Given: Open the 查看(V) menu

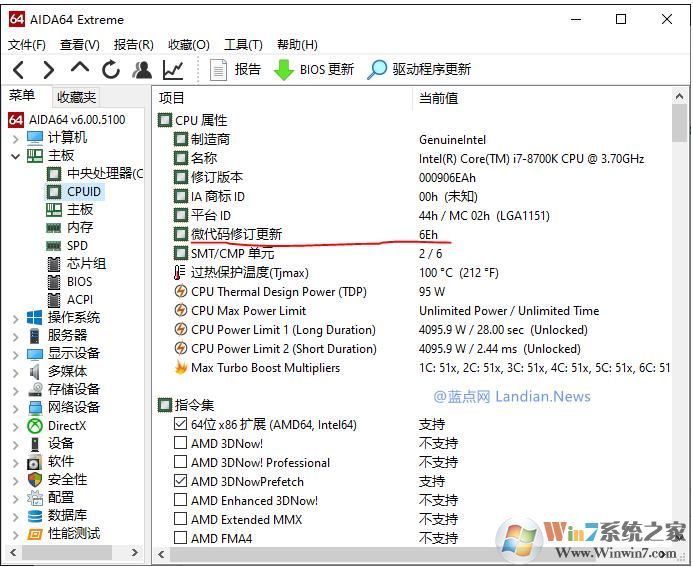Looking at the screenshot, I should coord(80,45).
